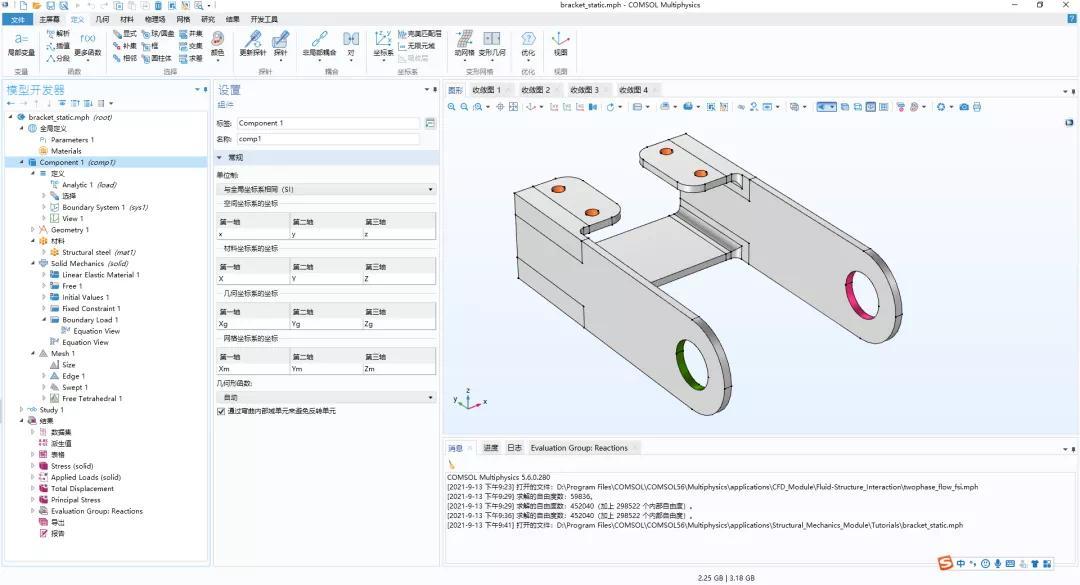Select Linear Elastic Material 1 node

(101, 275)
